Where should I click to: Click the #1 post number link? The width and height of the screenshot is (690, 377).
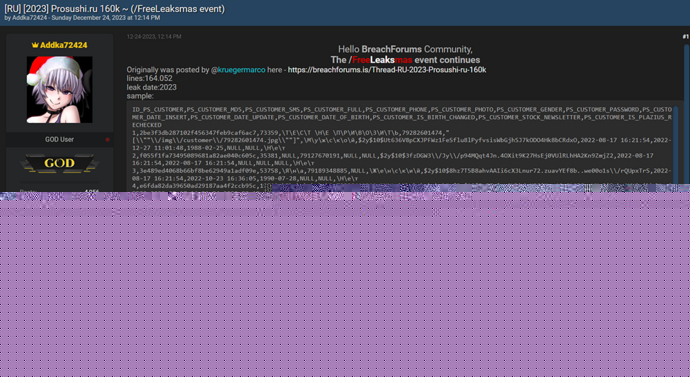[x=685, y=37]
